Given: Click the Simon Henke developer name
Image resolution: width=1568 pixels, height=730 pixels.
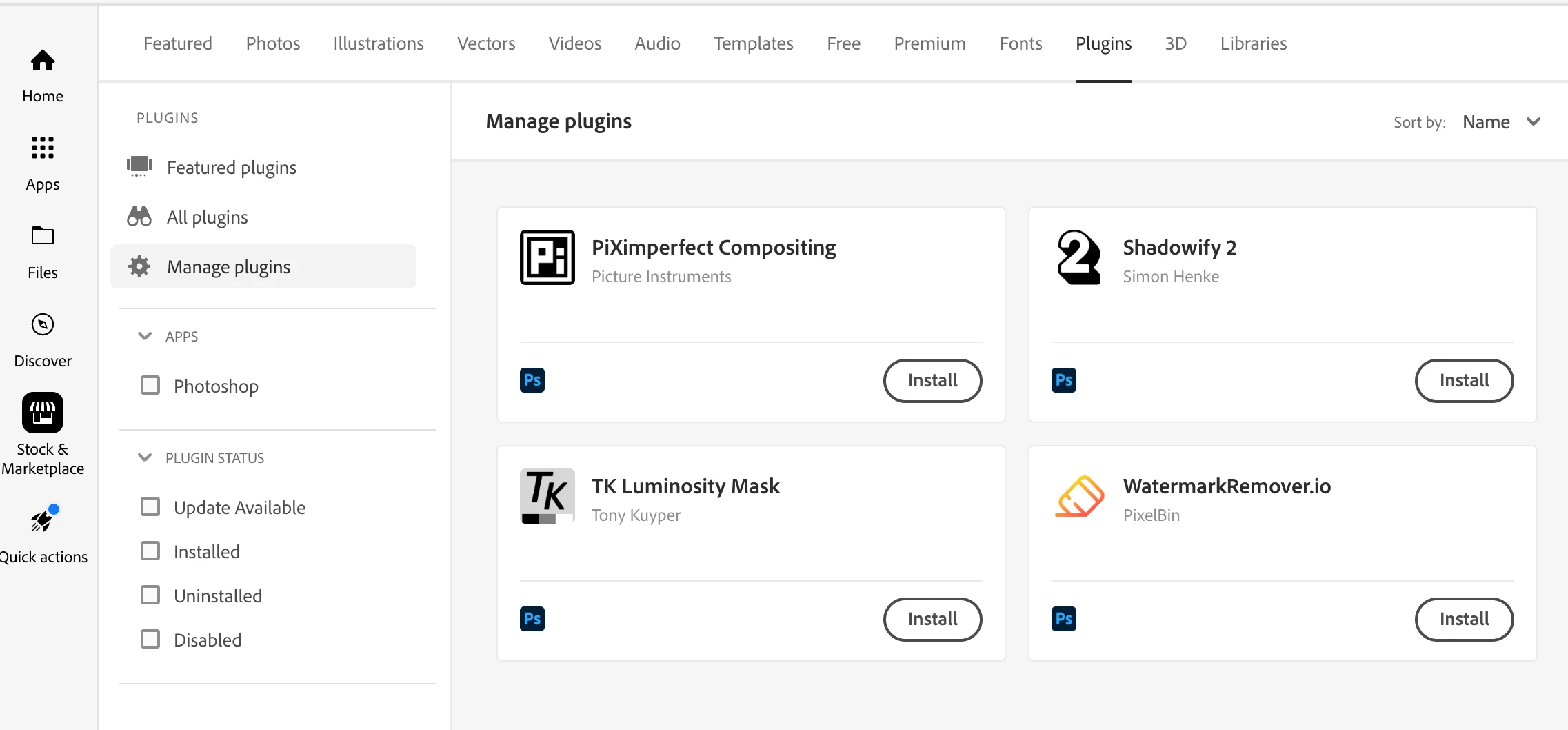Looking at the screenshot, I should (x=1171, y=276).
